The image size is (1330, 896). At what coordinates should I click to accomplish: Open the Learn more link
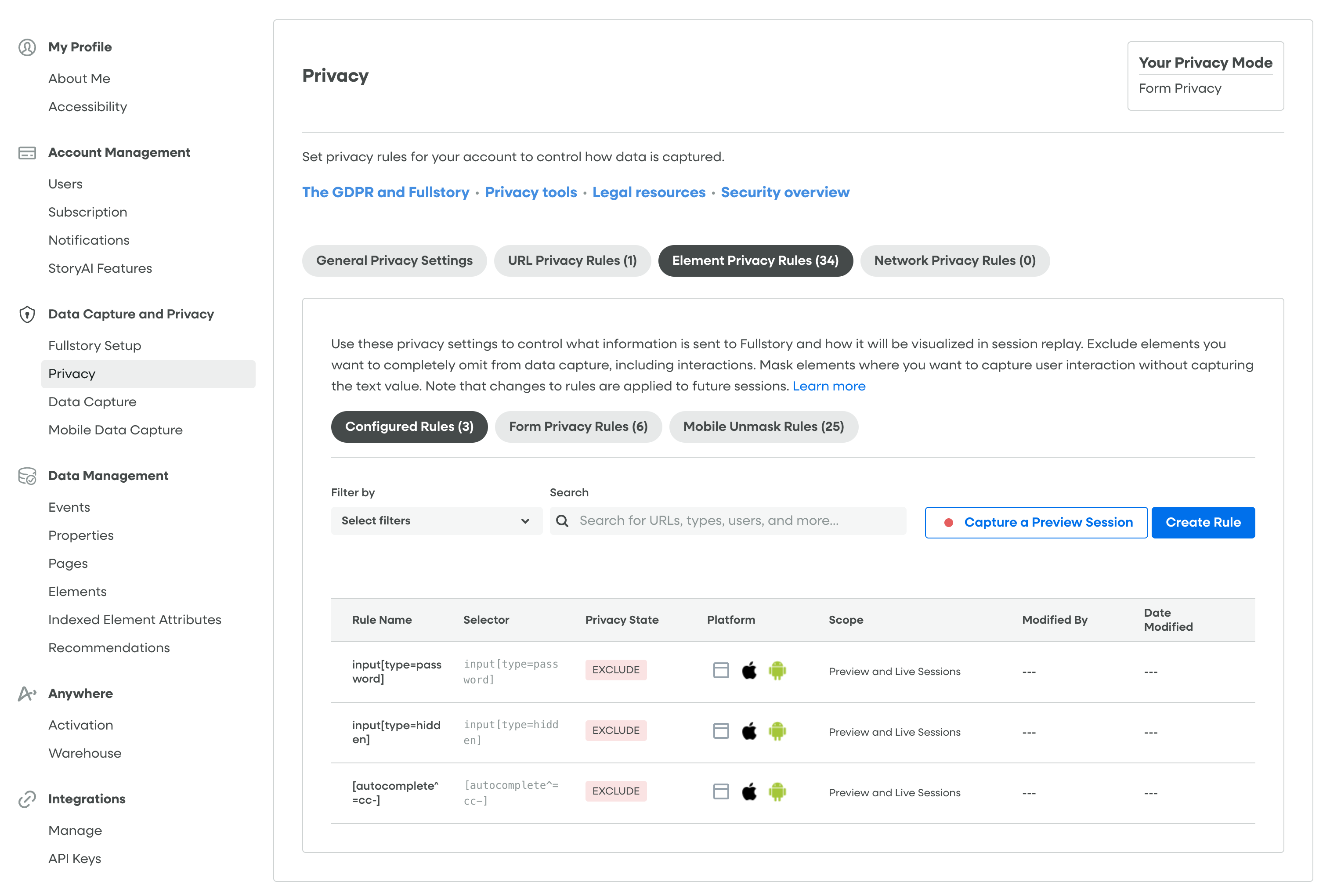(x=828, y=386)
